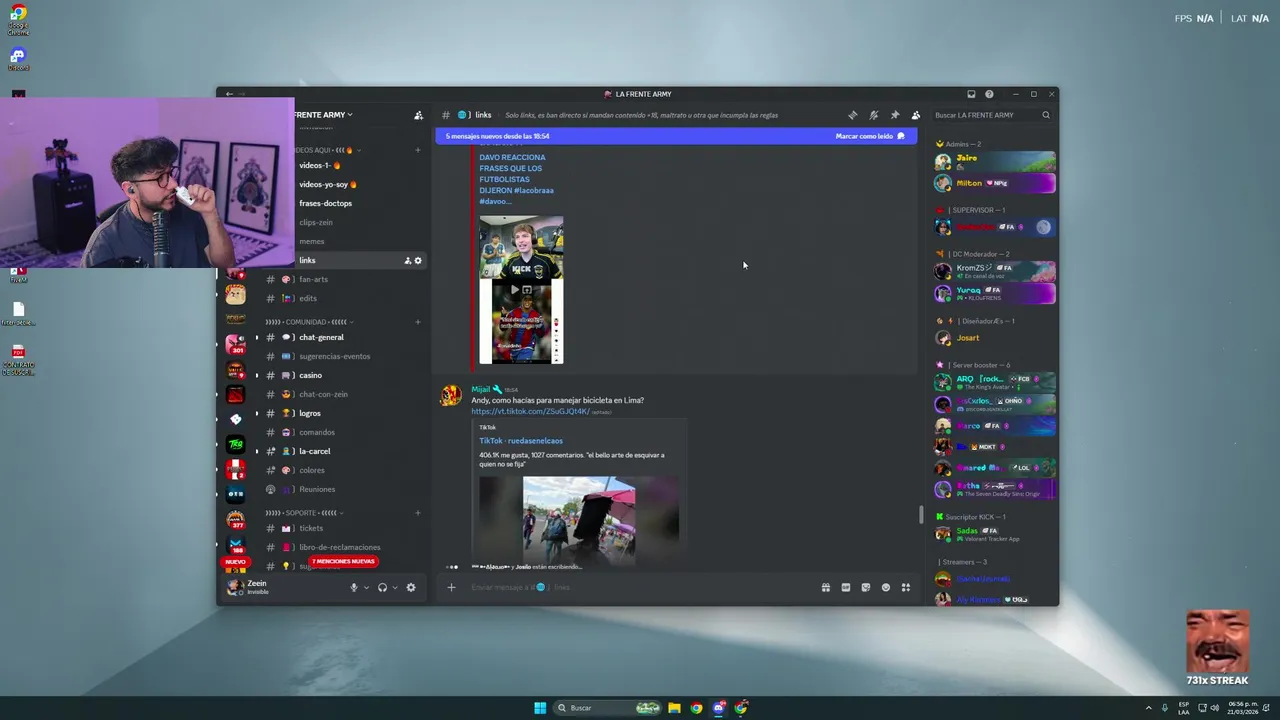Open the sticker picker in message bar
Viewport: 1280px width, 720px height.
866,587
